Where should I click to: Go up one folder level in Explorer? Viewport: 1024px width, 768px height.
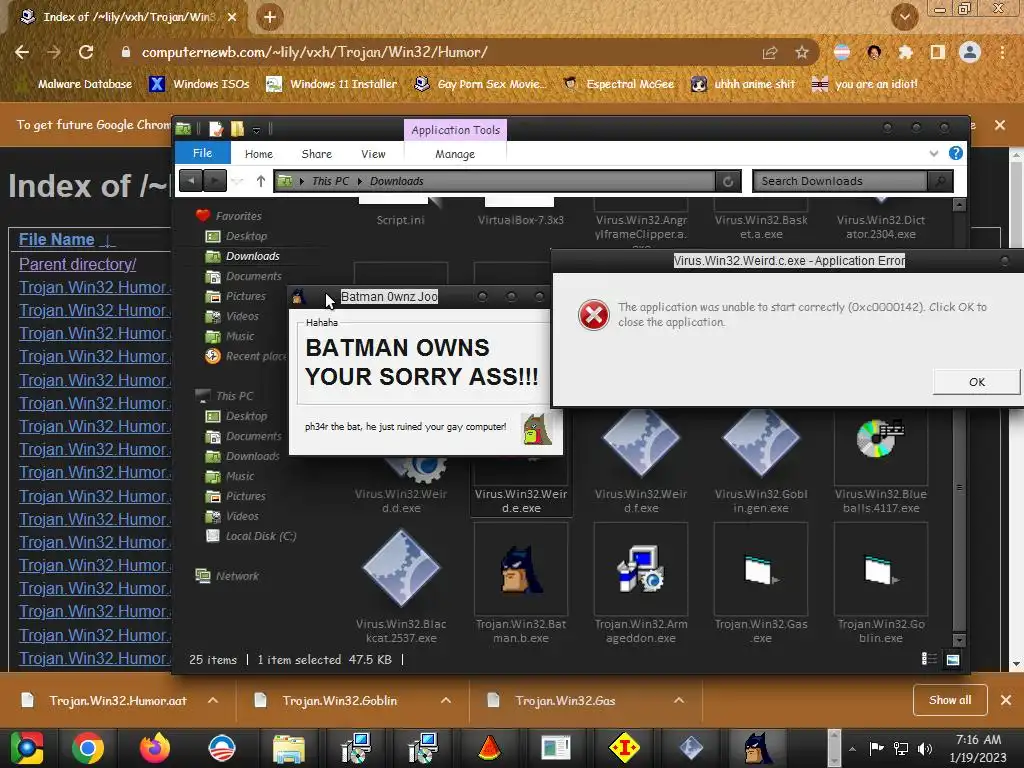coord(261,181)
